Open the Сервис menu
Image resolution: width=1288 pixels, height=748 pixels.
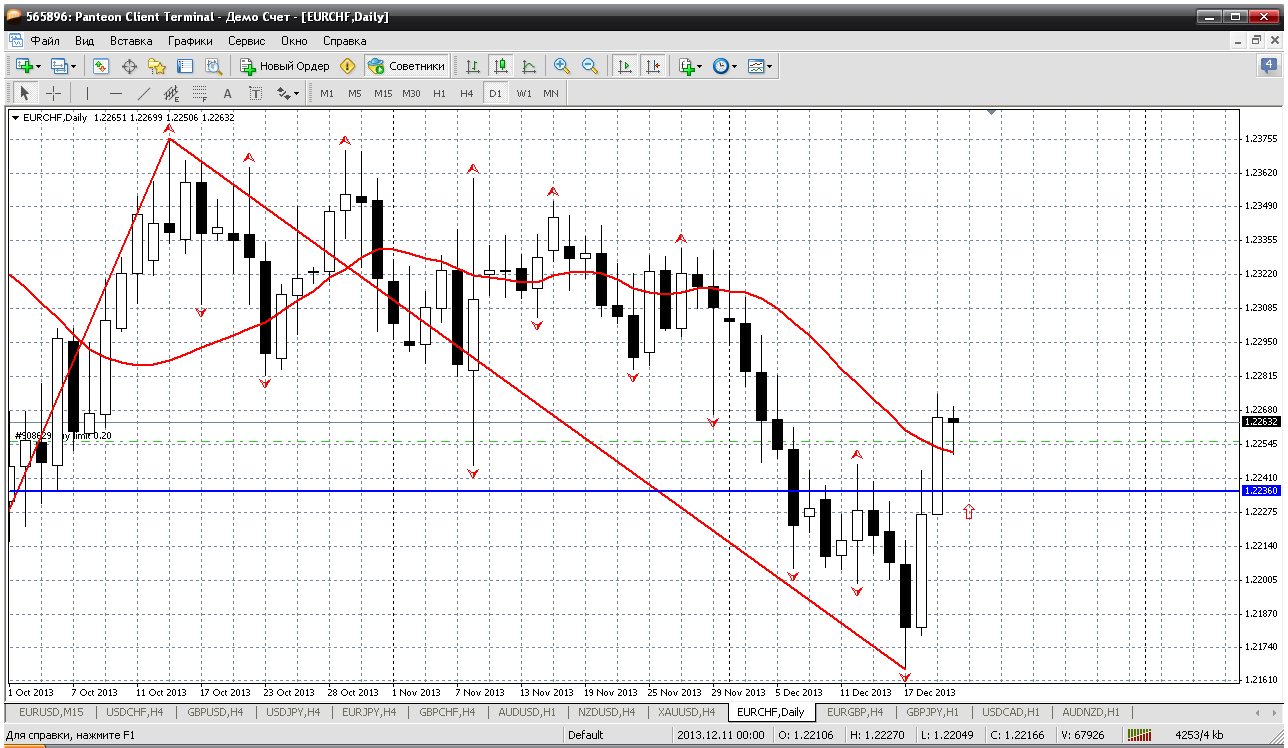[x=246, y=41]
